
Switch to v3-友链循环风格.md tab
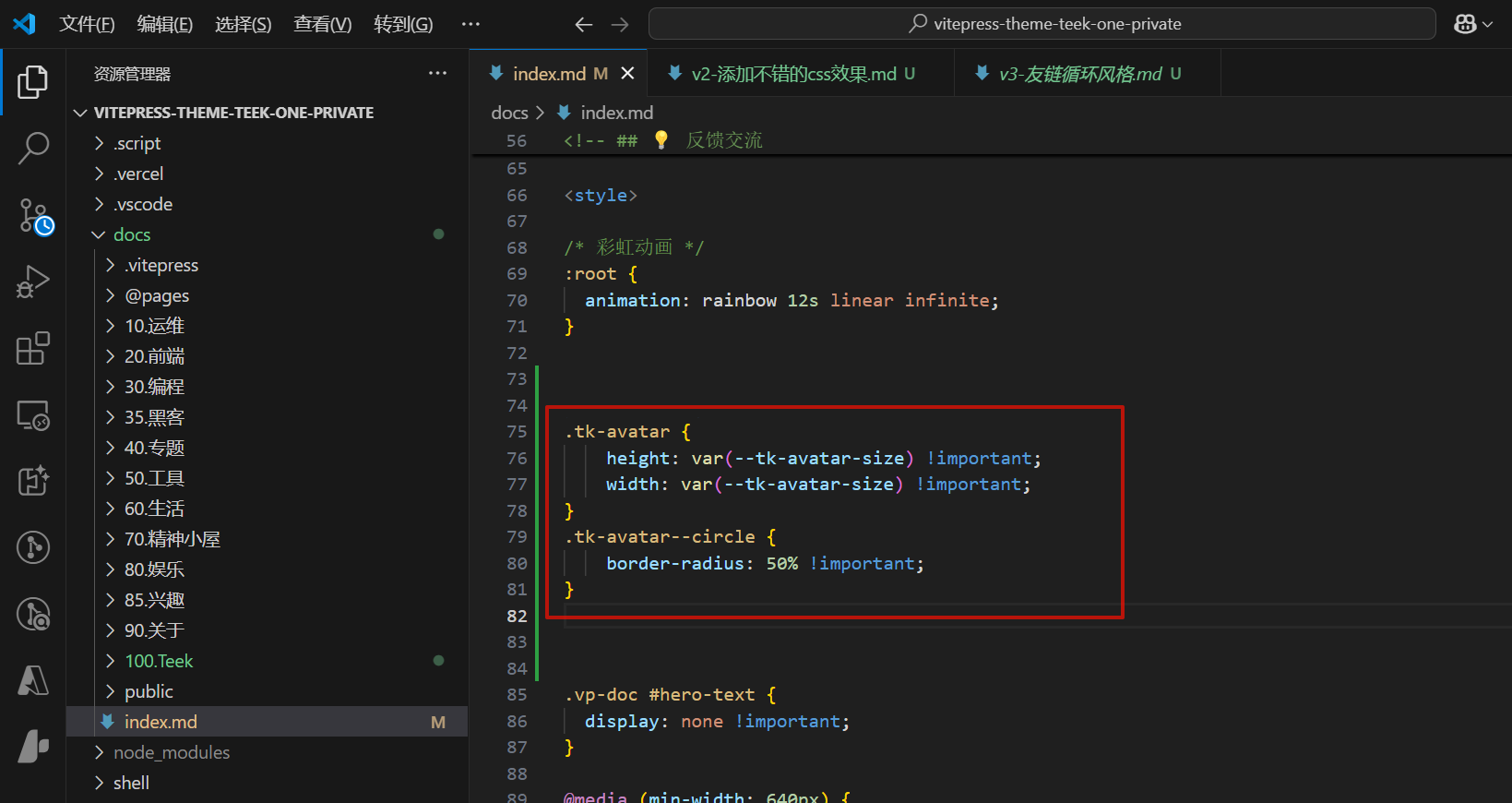click(1079, 74)
